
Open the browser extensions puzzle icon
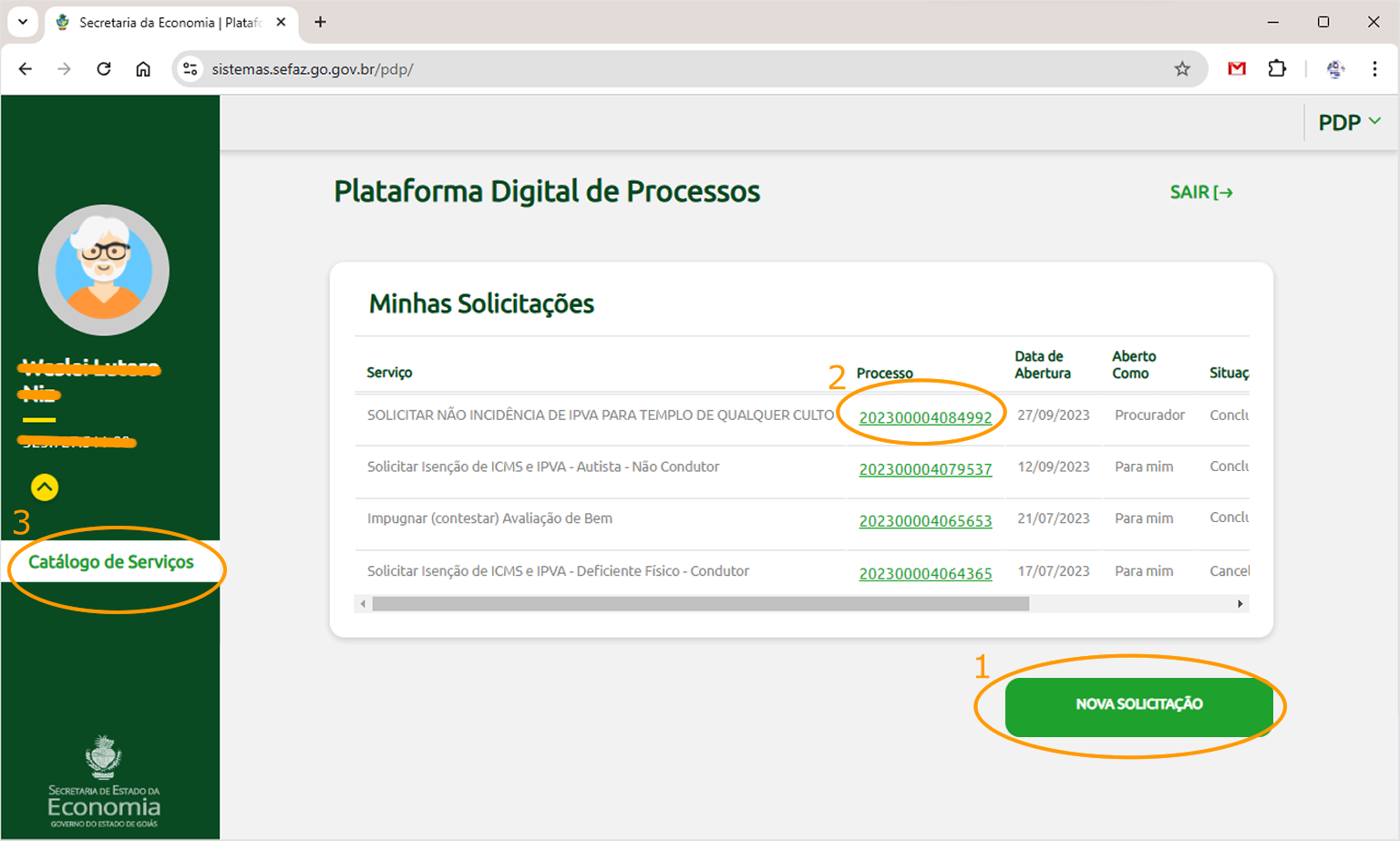click(x=1277, y=68)
